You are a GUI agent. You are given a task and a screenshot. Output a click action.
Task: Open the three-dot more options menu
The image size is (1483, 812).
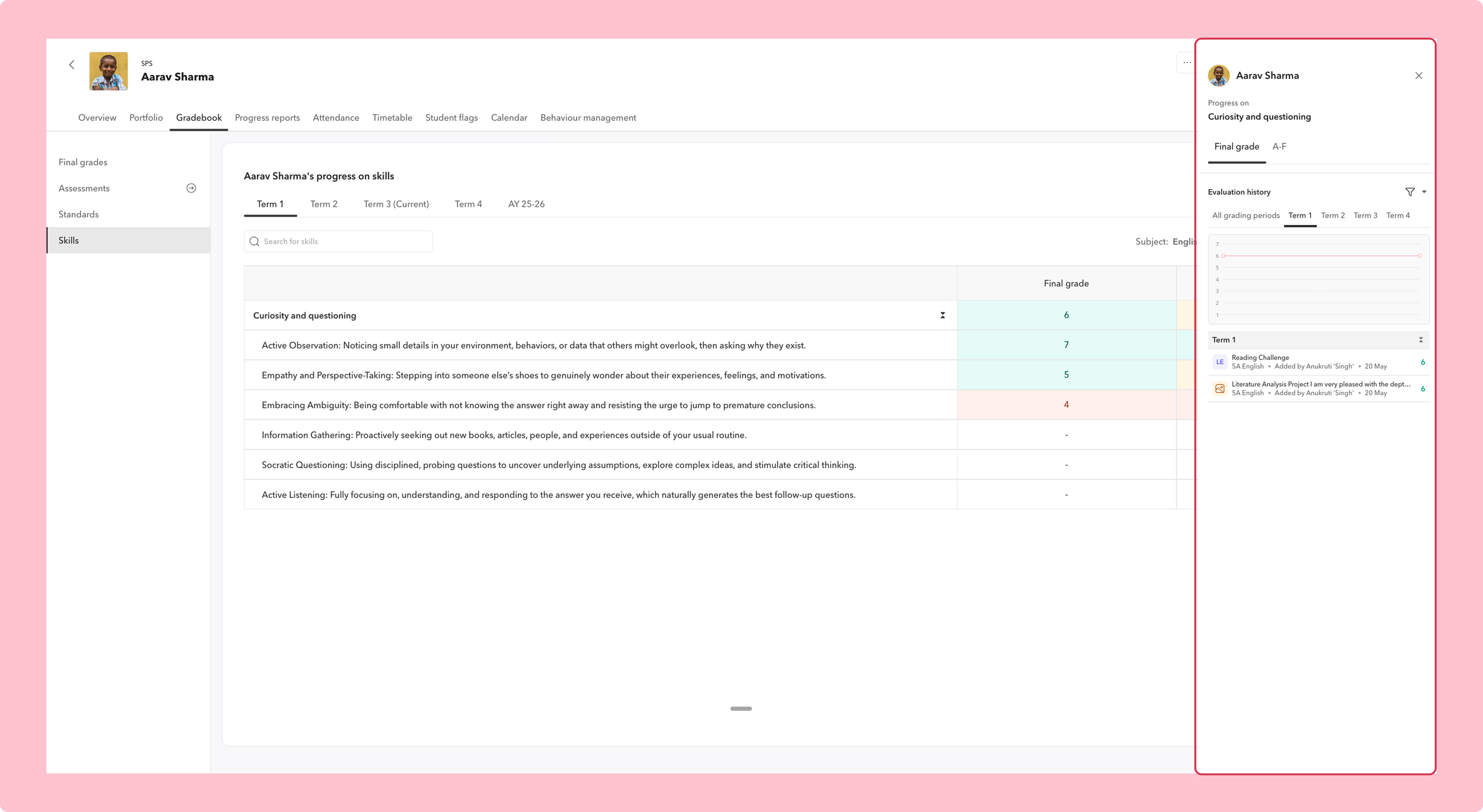tap(1187, 63)
